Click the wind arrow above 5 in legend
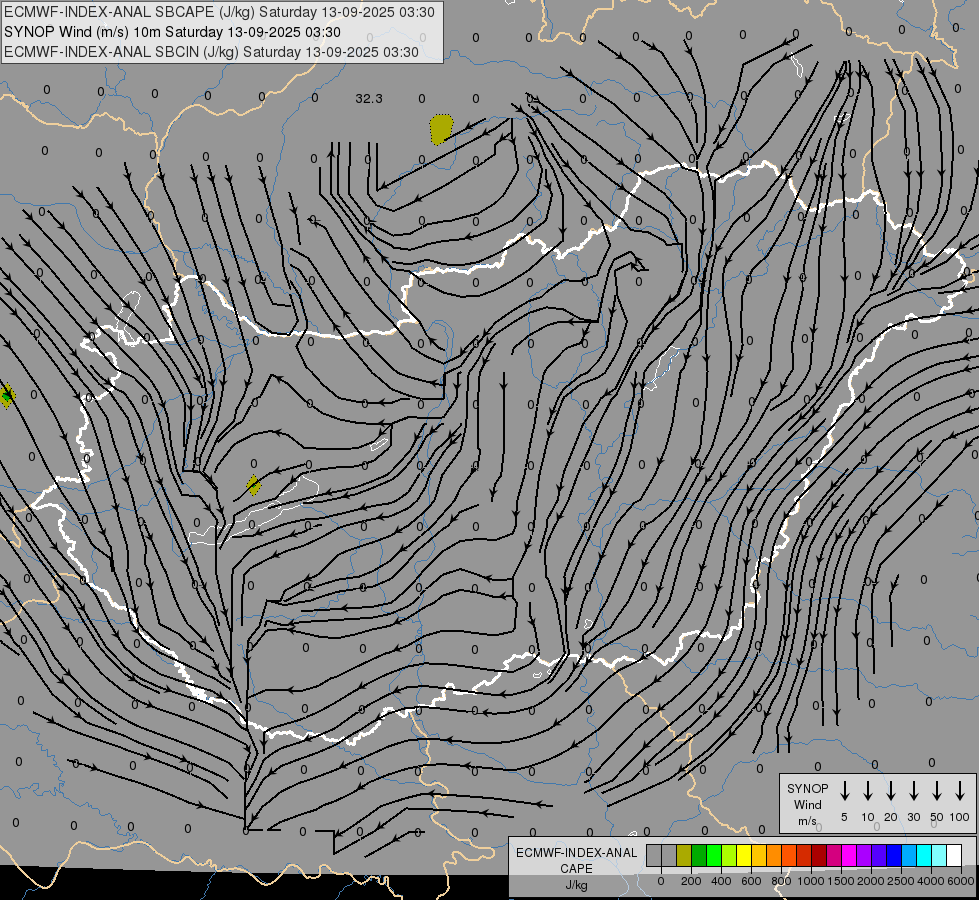 coord(844,790)
